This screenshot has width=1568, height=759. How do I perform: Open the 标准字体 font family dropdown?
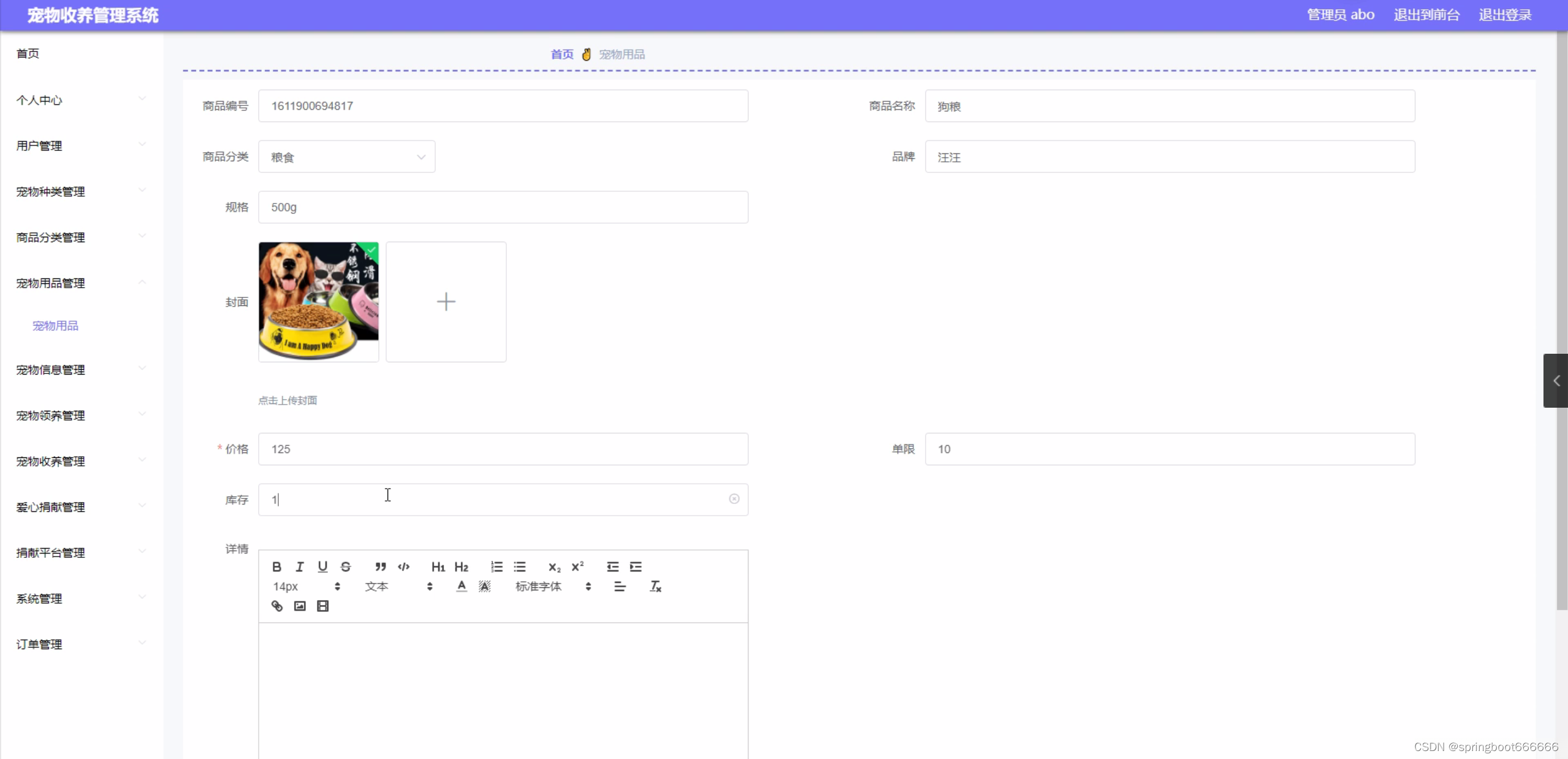553,586
